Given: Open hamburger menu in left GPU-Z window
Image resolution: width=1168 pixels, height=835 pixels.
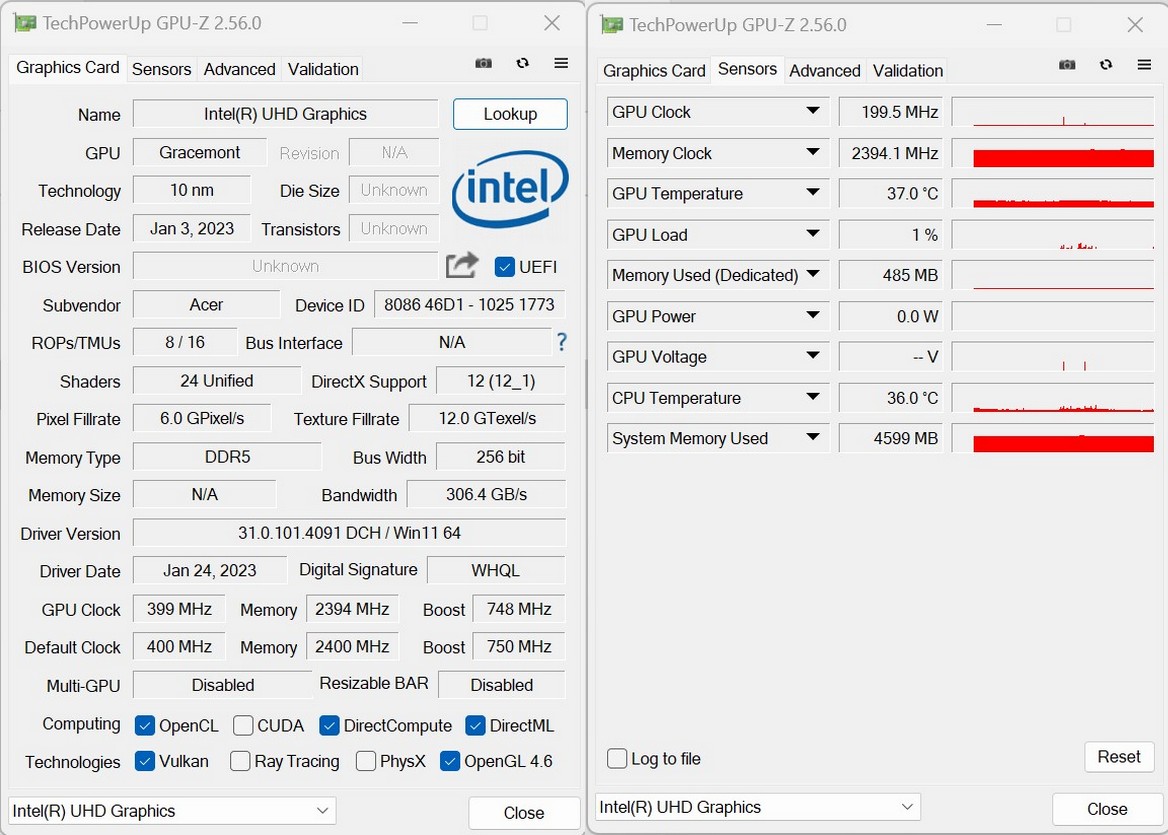Looking at the screenshot, I should pyautogui.click(x=562, y=63).
